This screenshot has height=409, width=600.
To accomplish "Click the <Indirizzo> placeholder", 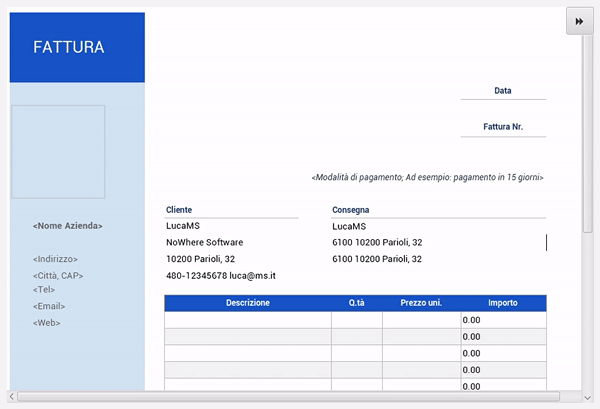I will point(55,259).
